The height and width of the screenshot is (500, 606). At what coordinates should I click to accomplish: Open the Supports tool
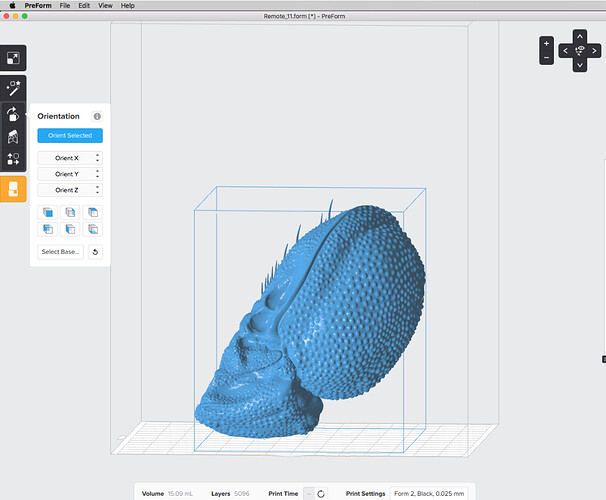click(x=14, y=136)
